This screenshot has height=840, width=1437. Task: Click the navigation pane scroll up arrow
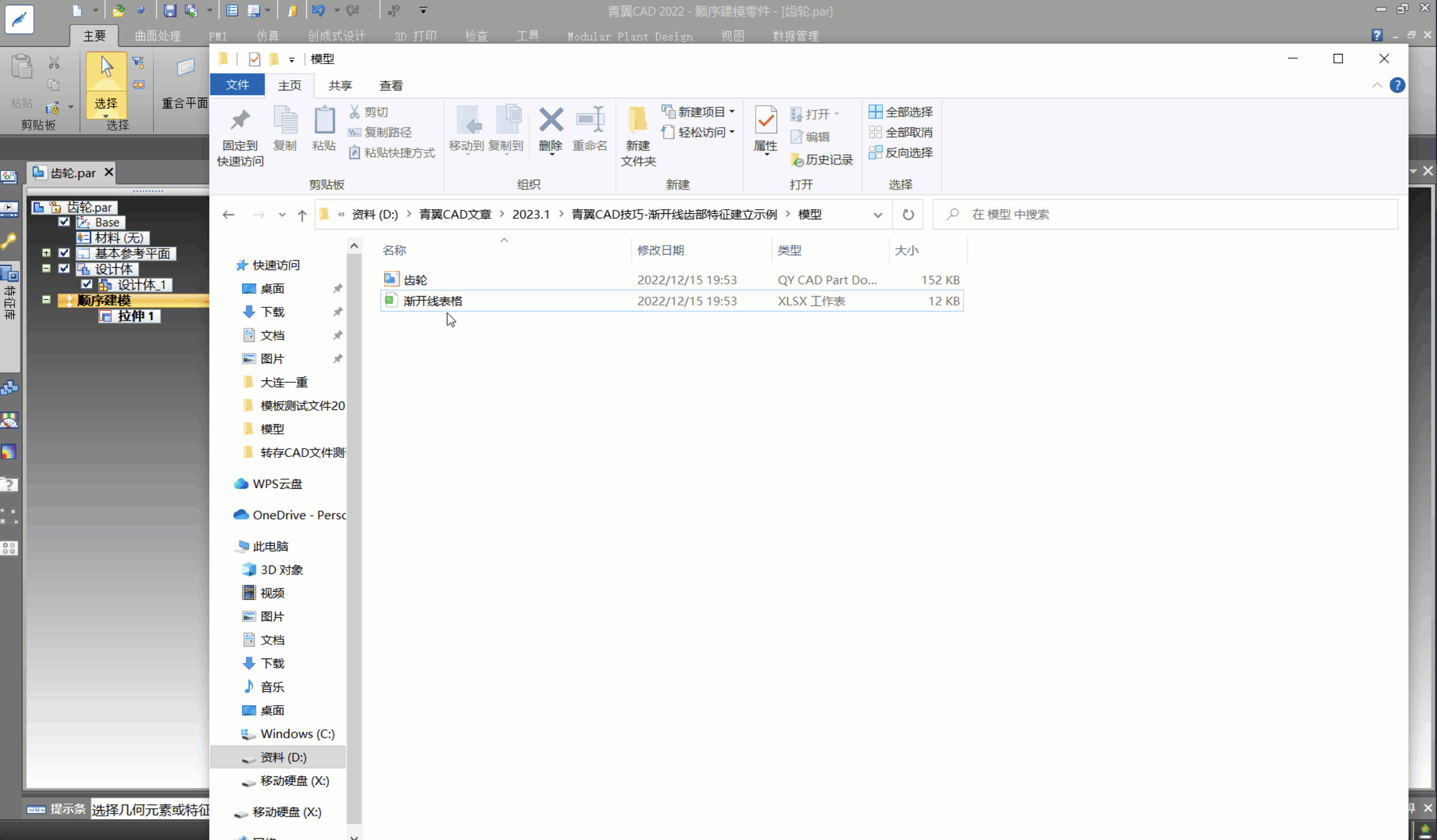point(354,246)
